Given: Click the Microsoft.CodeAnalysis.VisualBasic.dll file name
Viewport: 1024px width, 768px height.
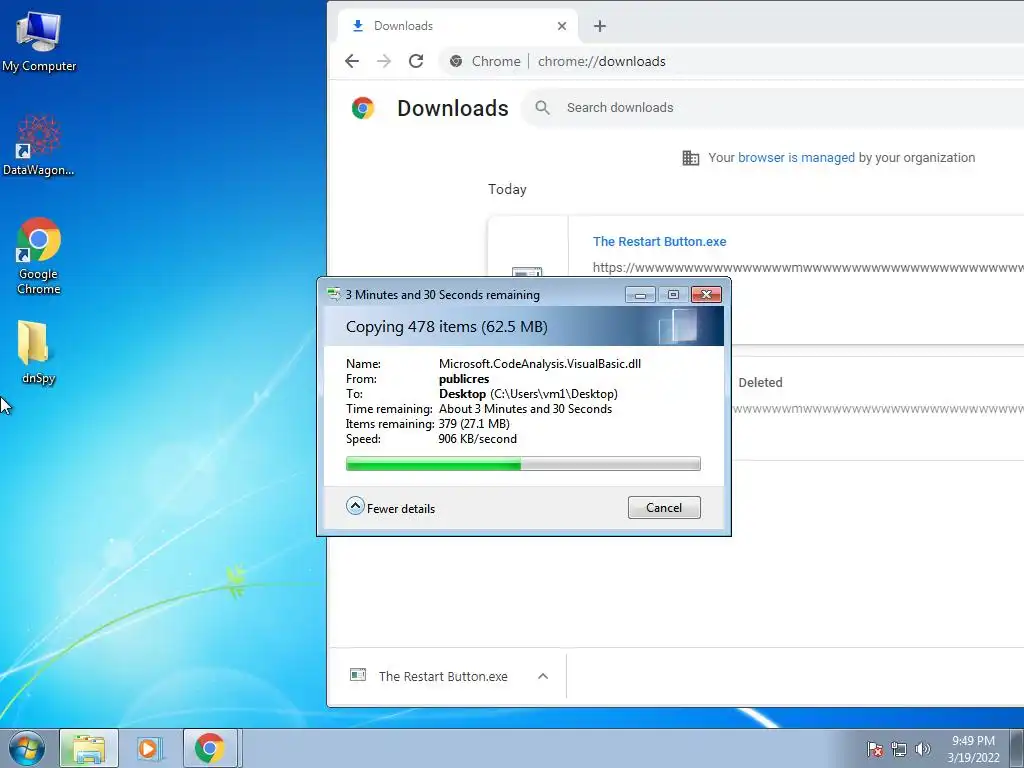Looking at the screenshot, I should (539, 364).
